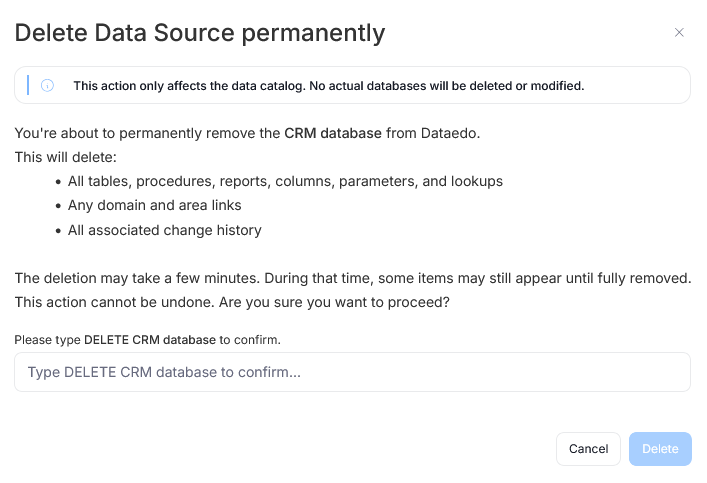Click the blue Delete button
The image size is (707, 483).
[x=660, y=449]
